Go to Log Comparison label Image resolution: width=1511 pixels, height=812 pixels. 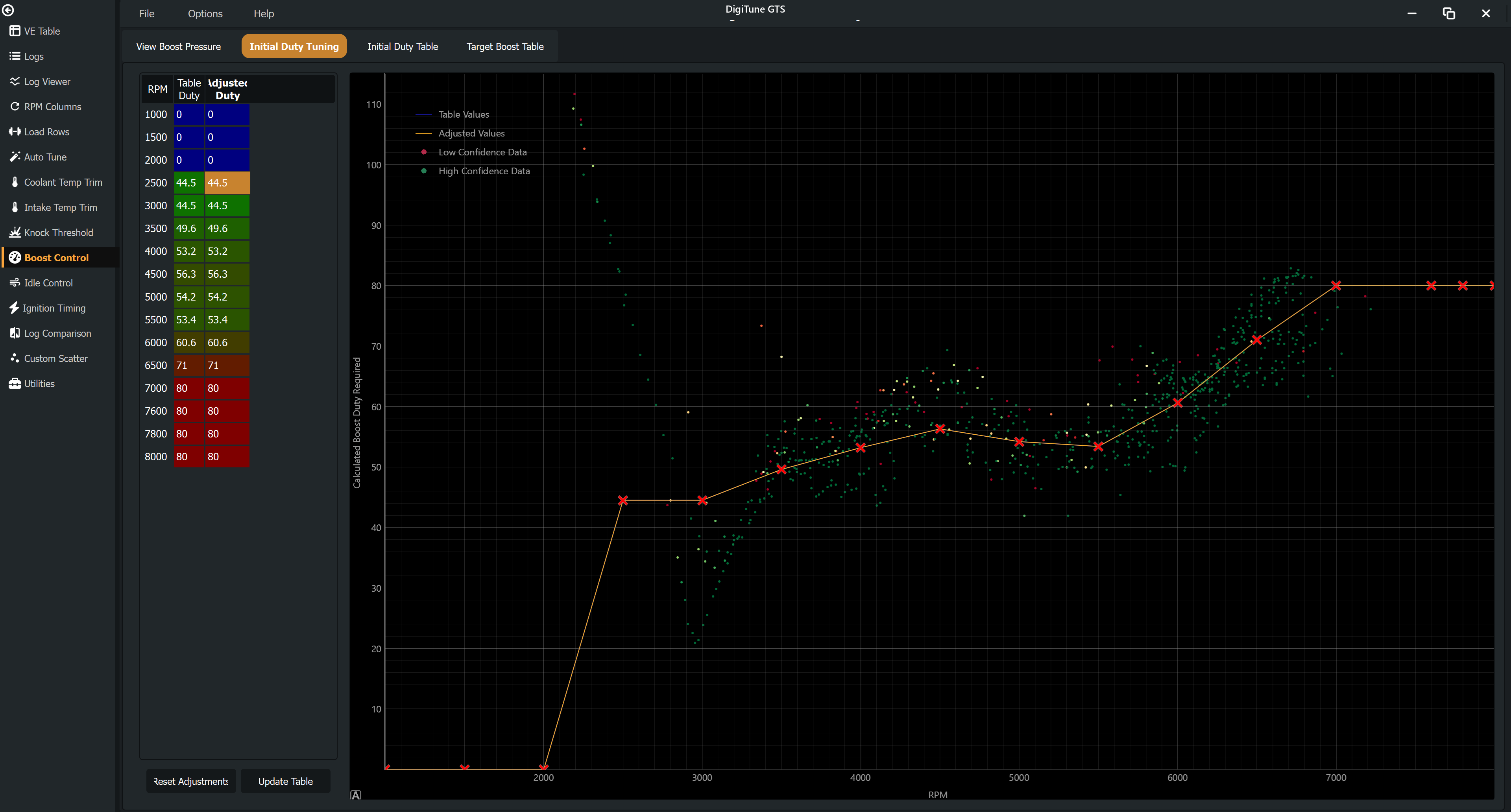57,333
